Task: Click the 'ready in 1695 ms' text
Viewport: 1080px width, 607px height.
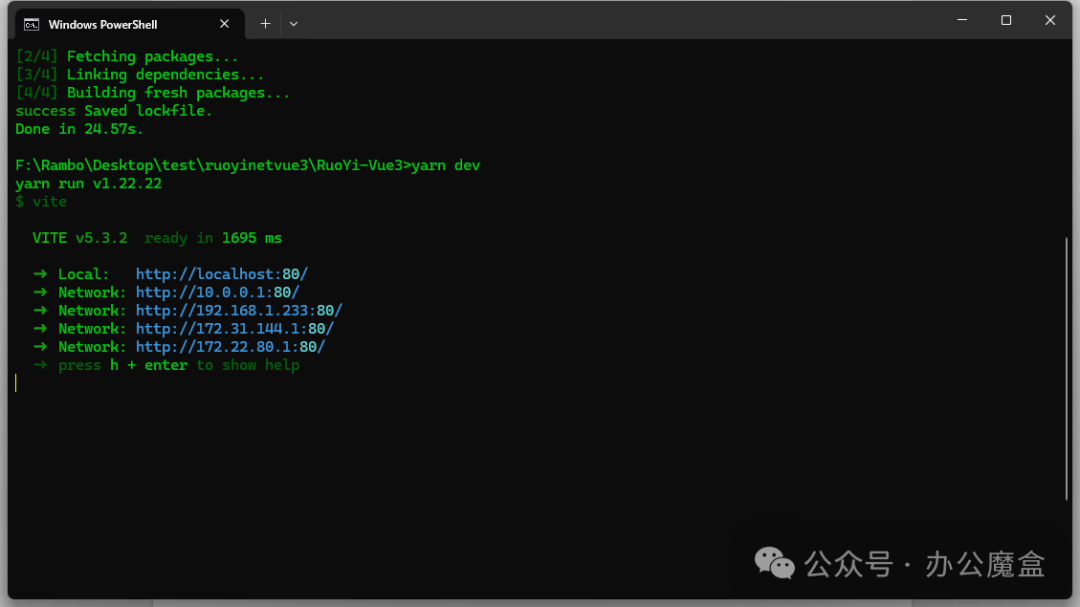Action: tap(214, 238)
